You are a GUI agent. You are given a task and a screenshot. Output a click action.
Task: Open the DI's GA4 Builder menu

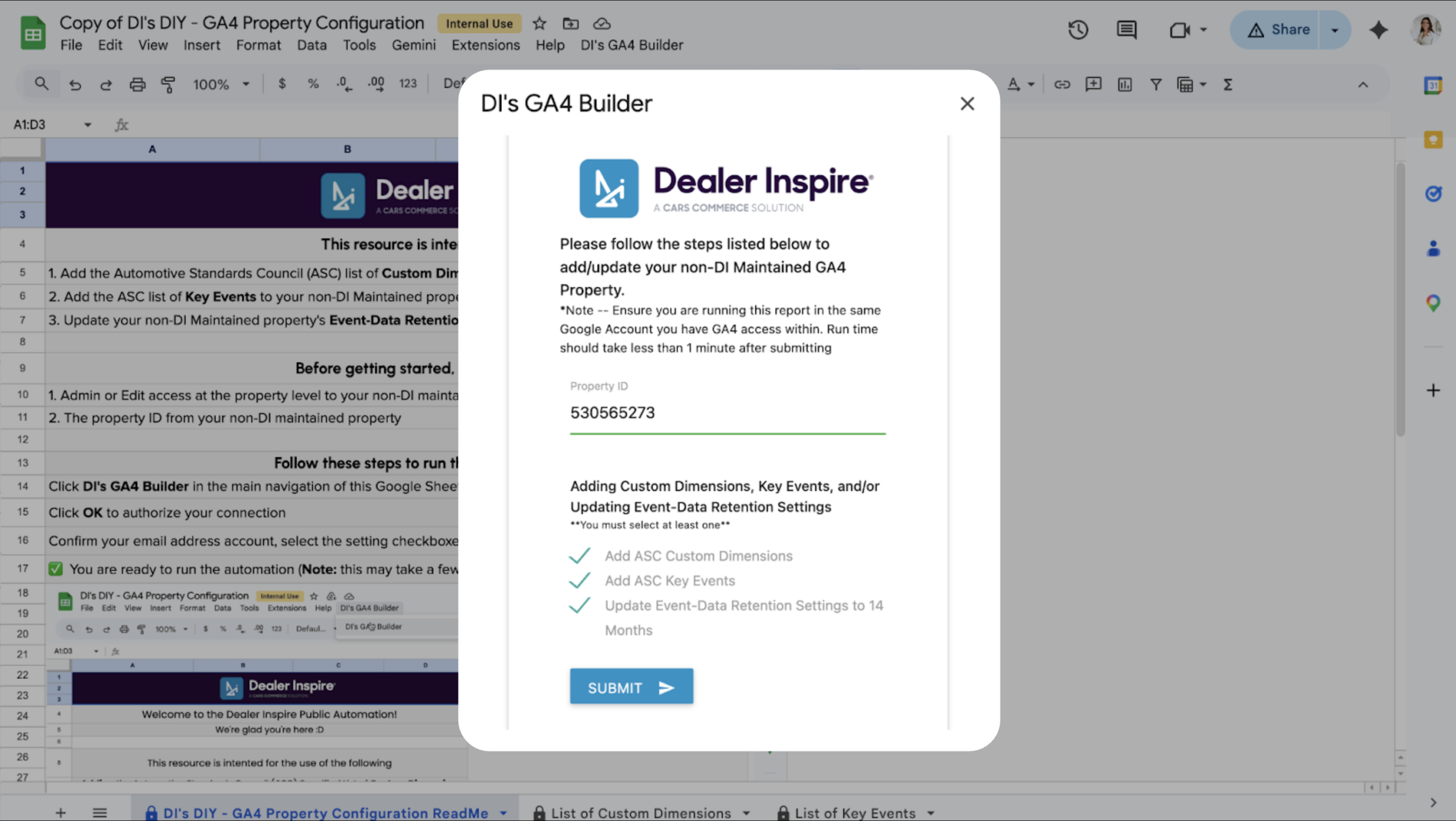[631, 45]
